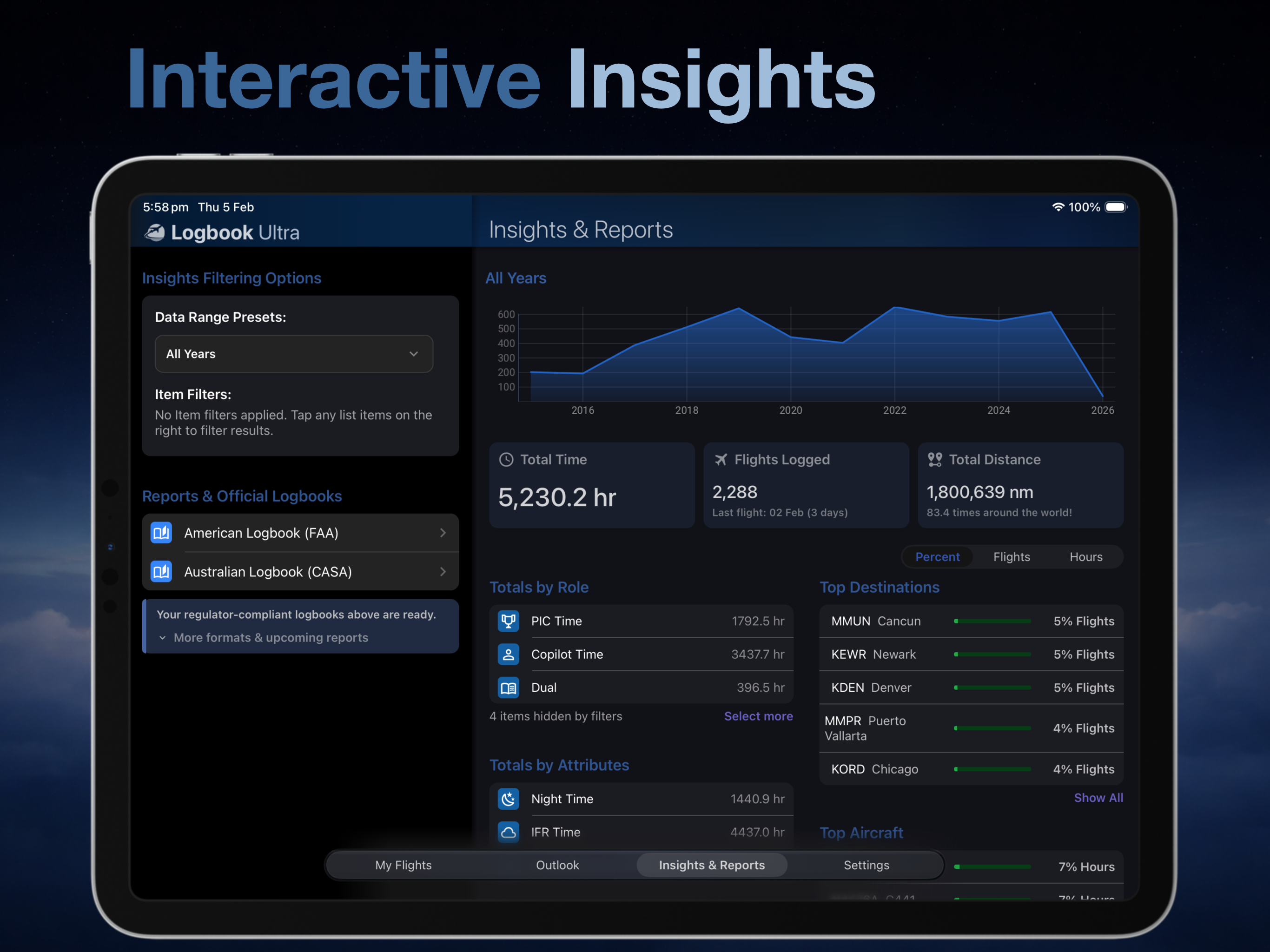Filter by KDEN Denver destination
The width and height of the screenshot is (1270, 952).
coord(972,688)
